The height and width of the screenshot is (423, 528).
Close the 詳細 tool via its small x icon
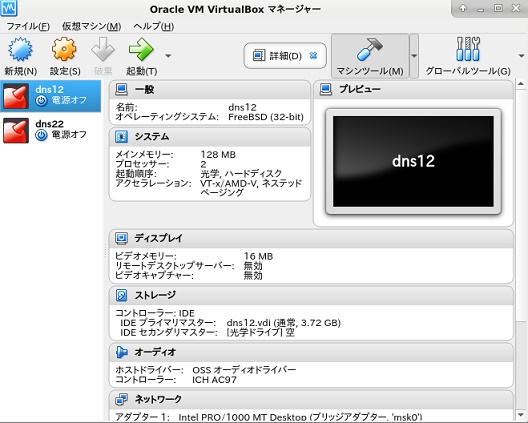click(x=314, y=55)
